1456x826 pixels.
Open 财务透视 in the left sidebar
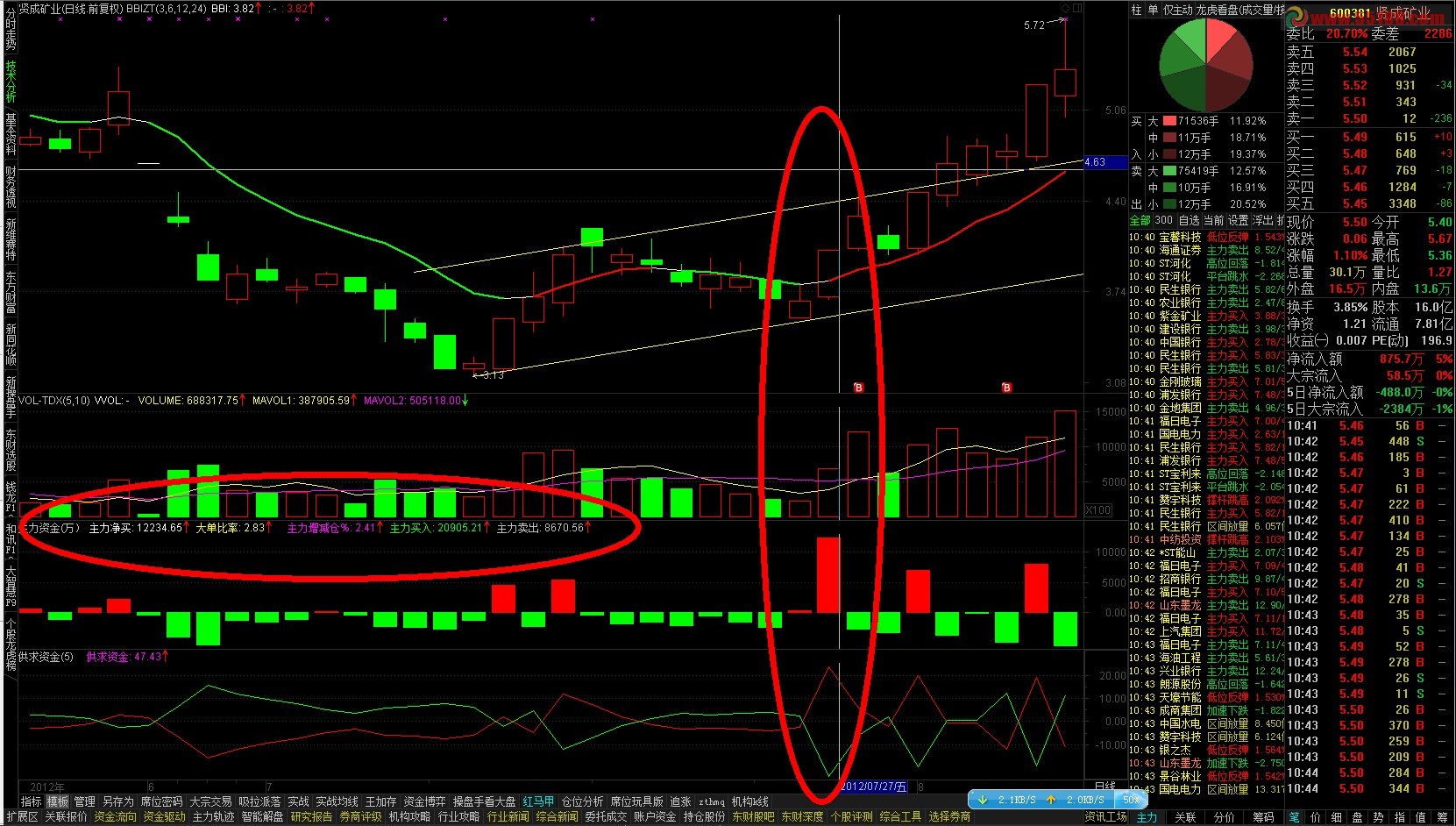click(x=11, y=187)
